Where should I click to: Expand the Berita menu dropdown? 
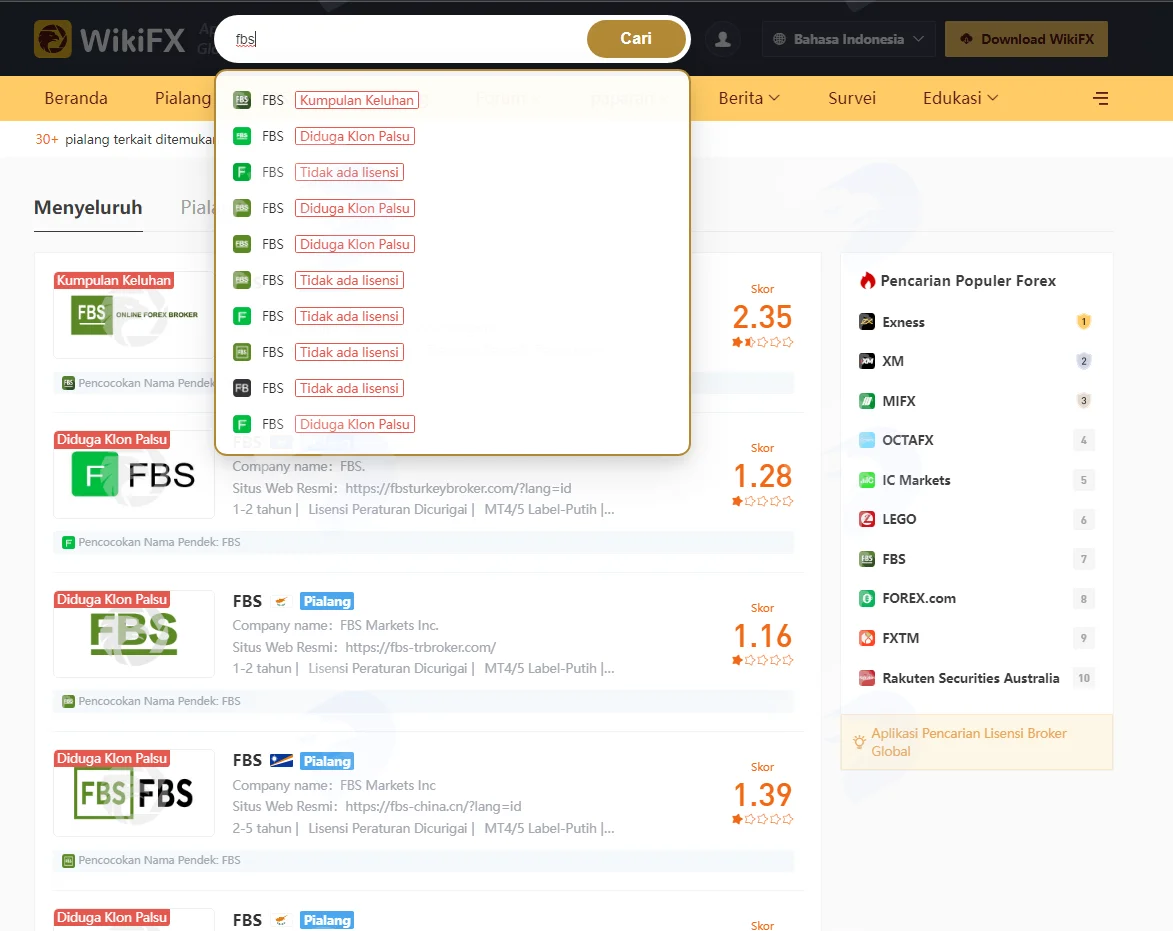click(749, 98)
